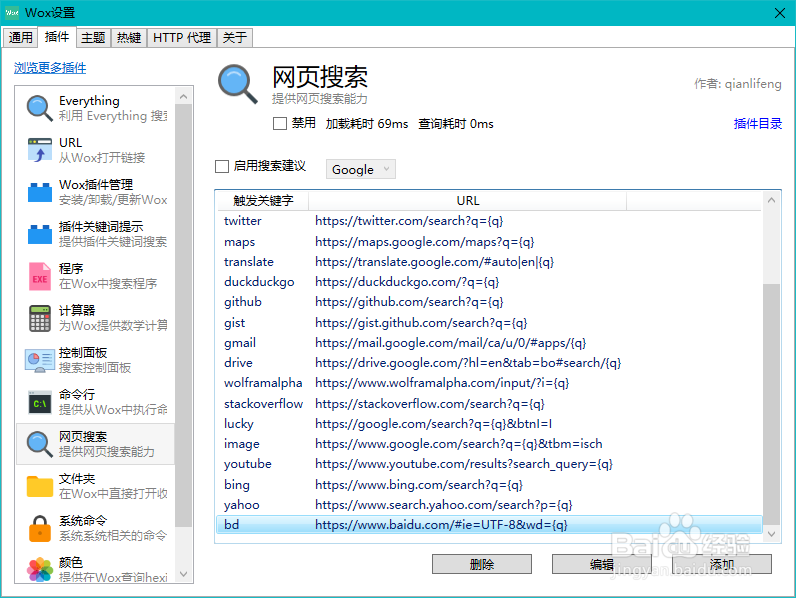Click the 命令行 terminal icon

(40, 403)
